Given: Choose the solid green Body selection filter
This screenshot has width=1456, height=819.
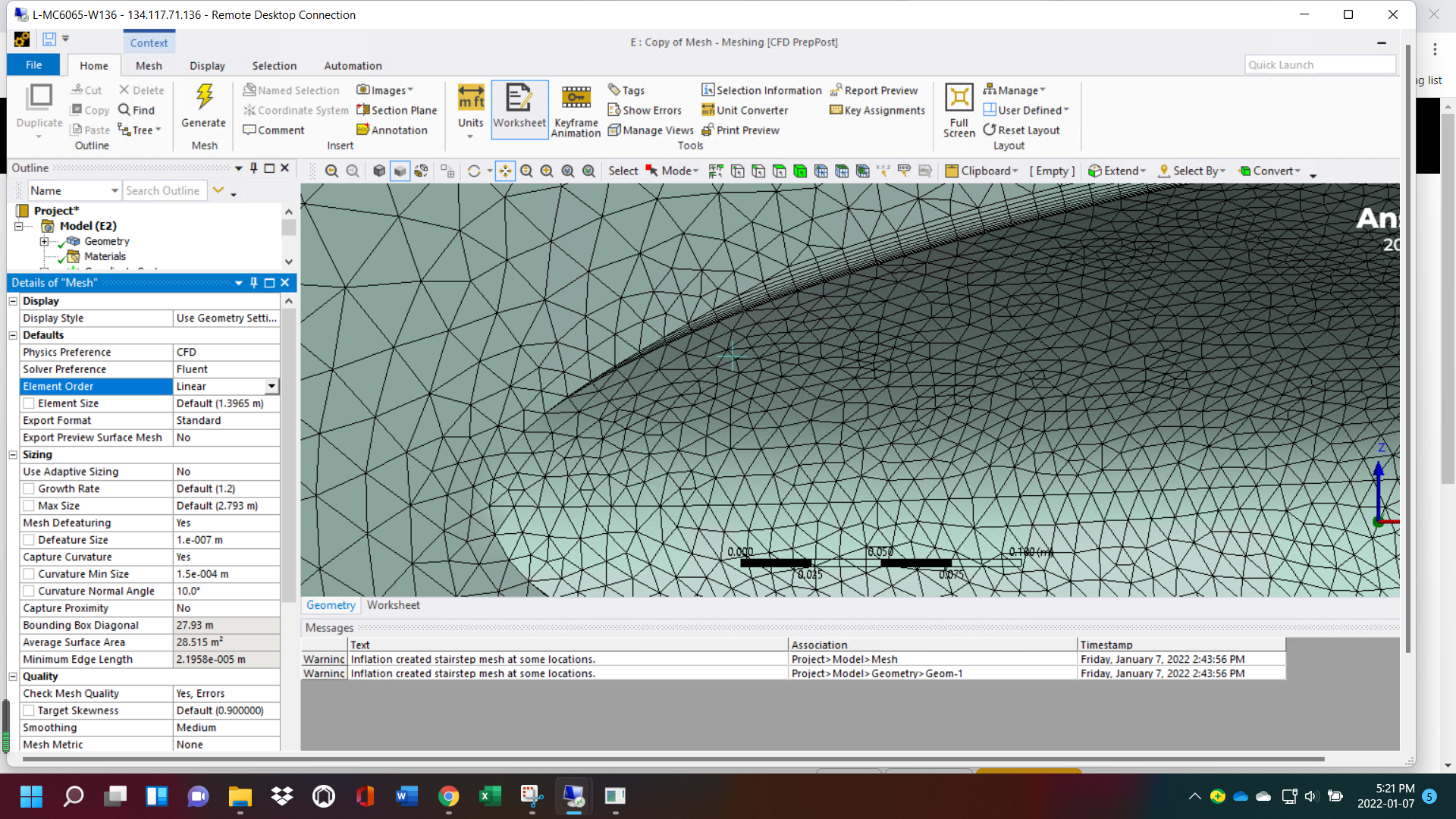Looking at the screenshot, I should 800,171.
